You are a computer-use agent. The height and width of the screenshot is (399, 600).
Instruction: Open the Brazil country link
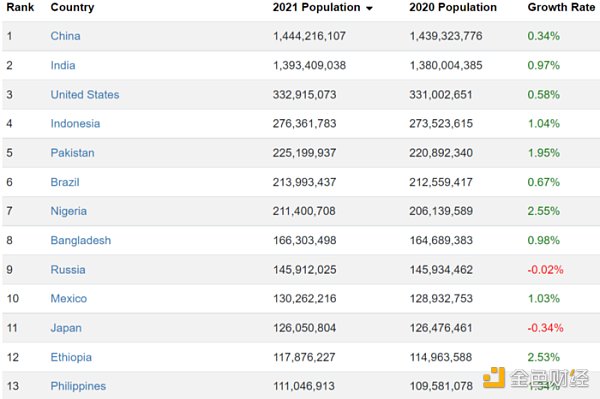click(65, 182)
